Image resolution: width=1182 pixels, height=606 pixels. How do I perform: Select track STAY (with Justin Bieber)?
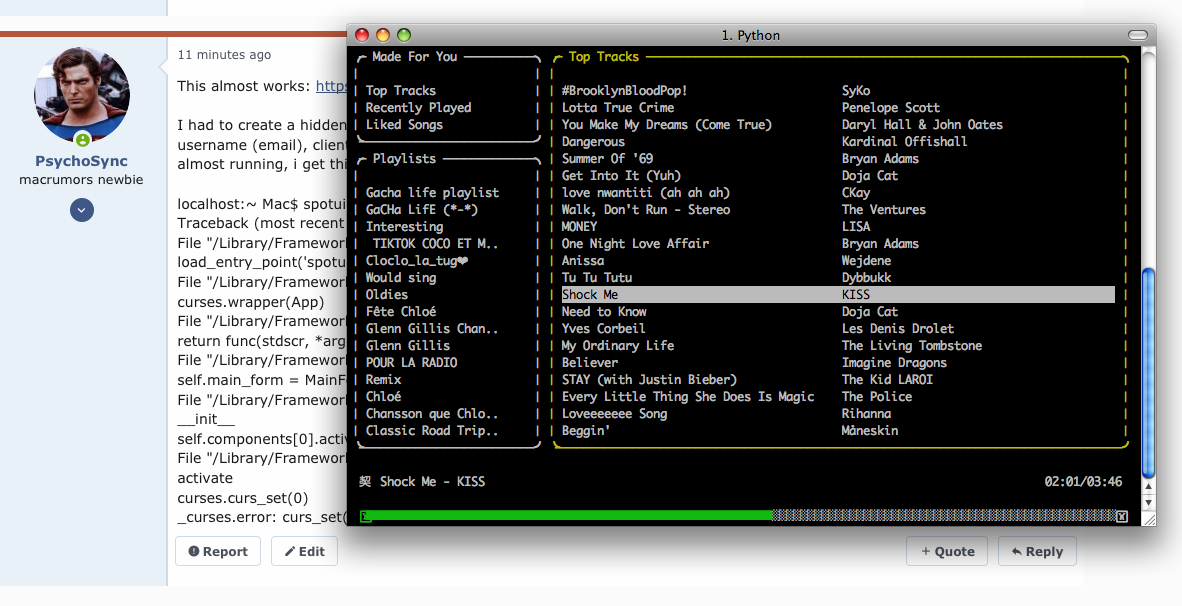coord(649,379)
